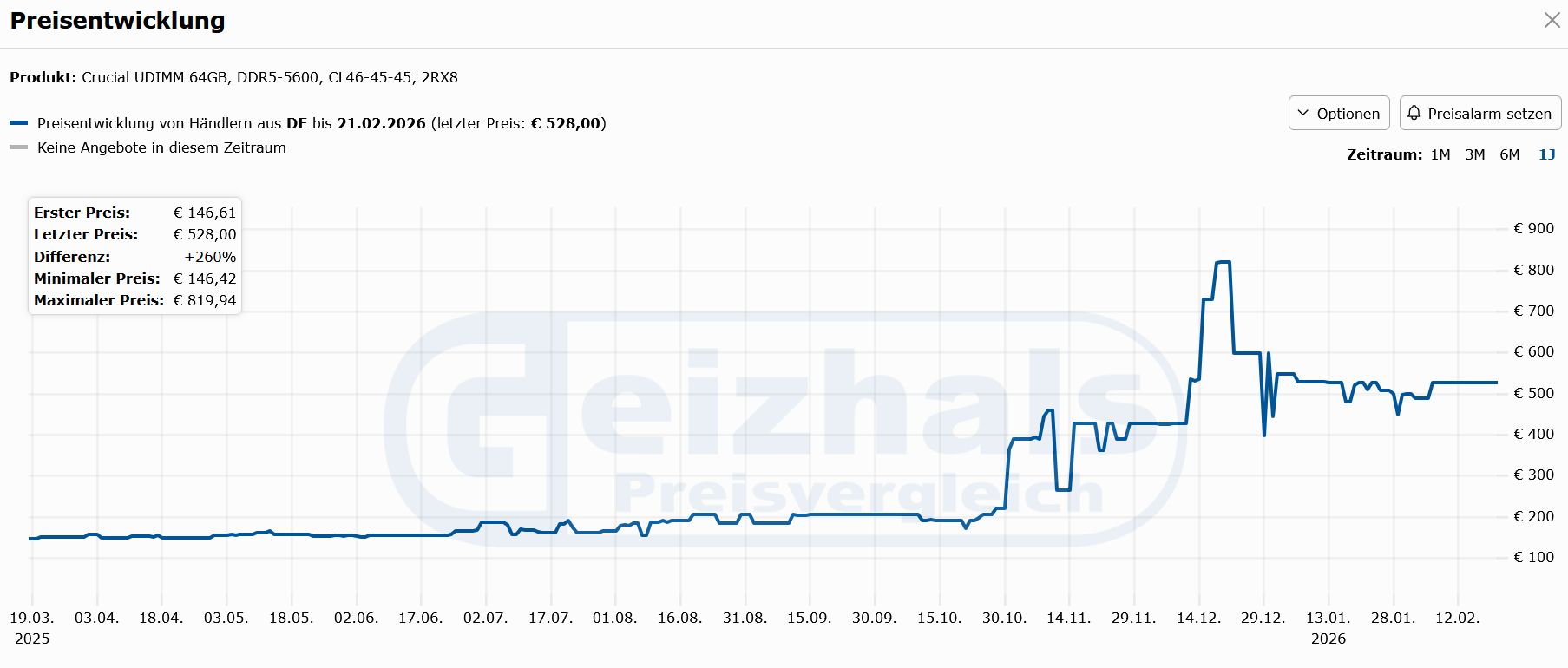Screen dimensions: 1568x668
Task: Click the blue legend line swatch
Action: (19, 123)
